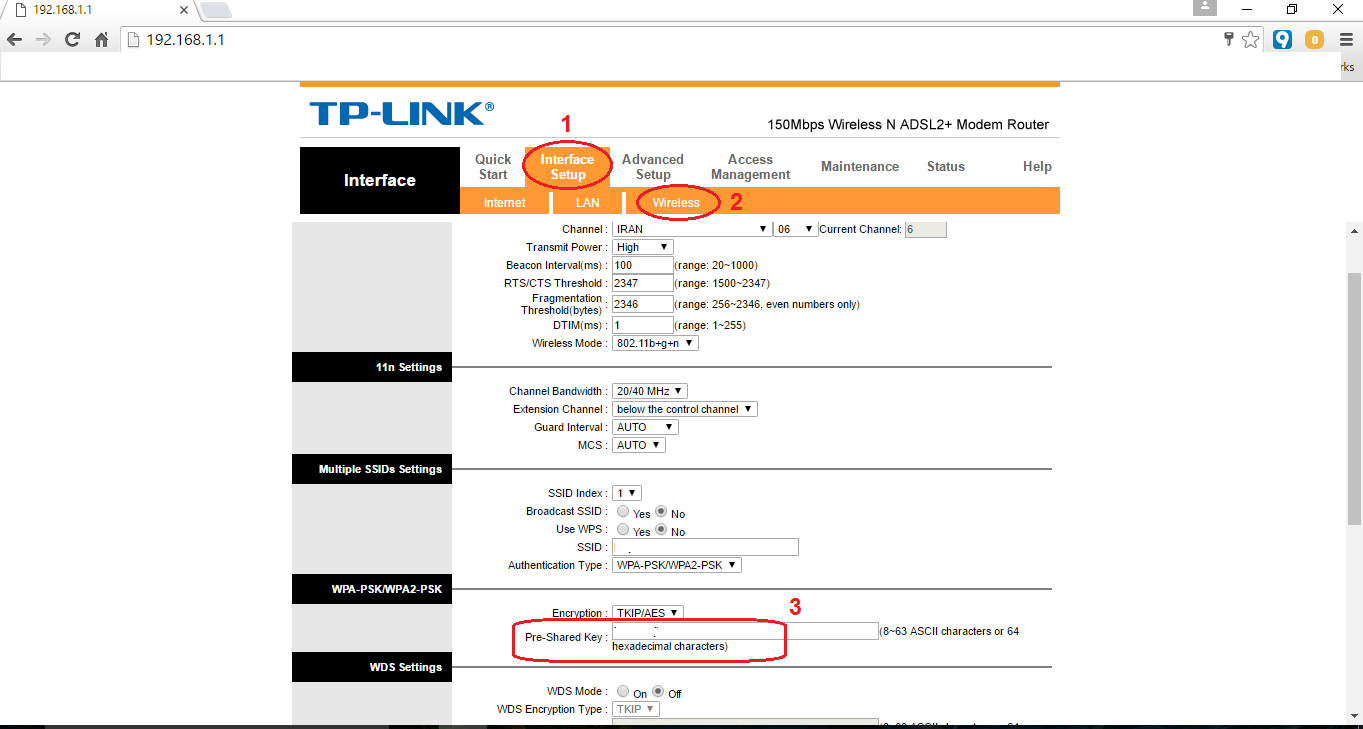Bookmark this page with the star icon
This screenshot has height=729, width=1363.
click(x=1250, y=40)
